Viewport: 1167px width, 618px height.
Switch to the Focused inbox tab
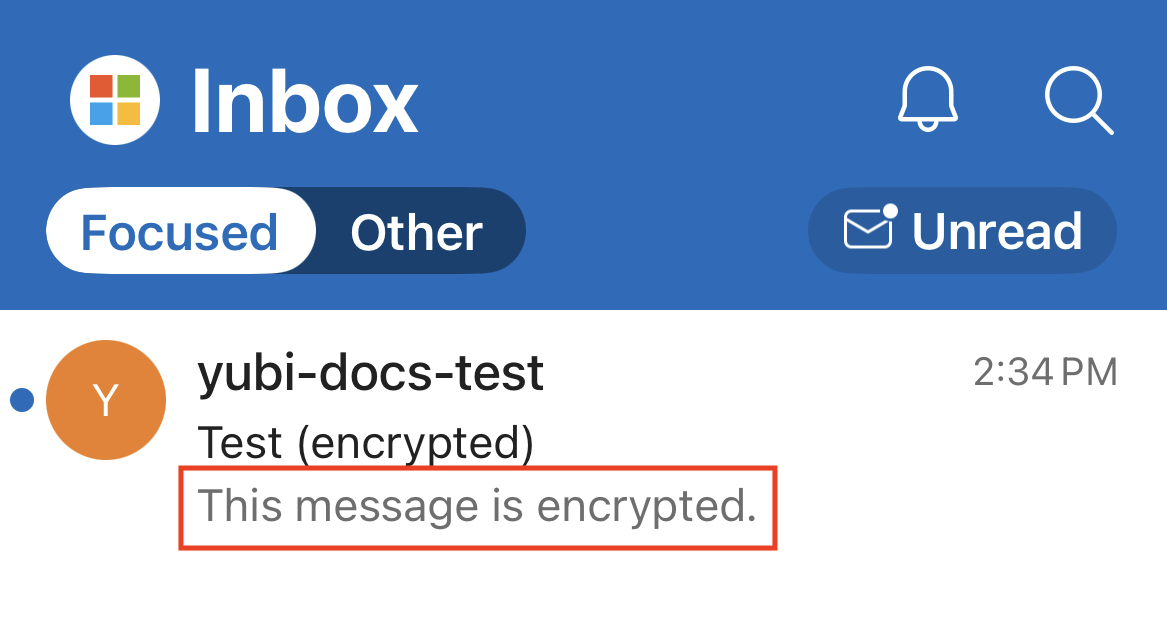point(179,232)
